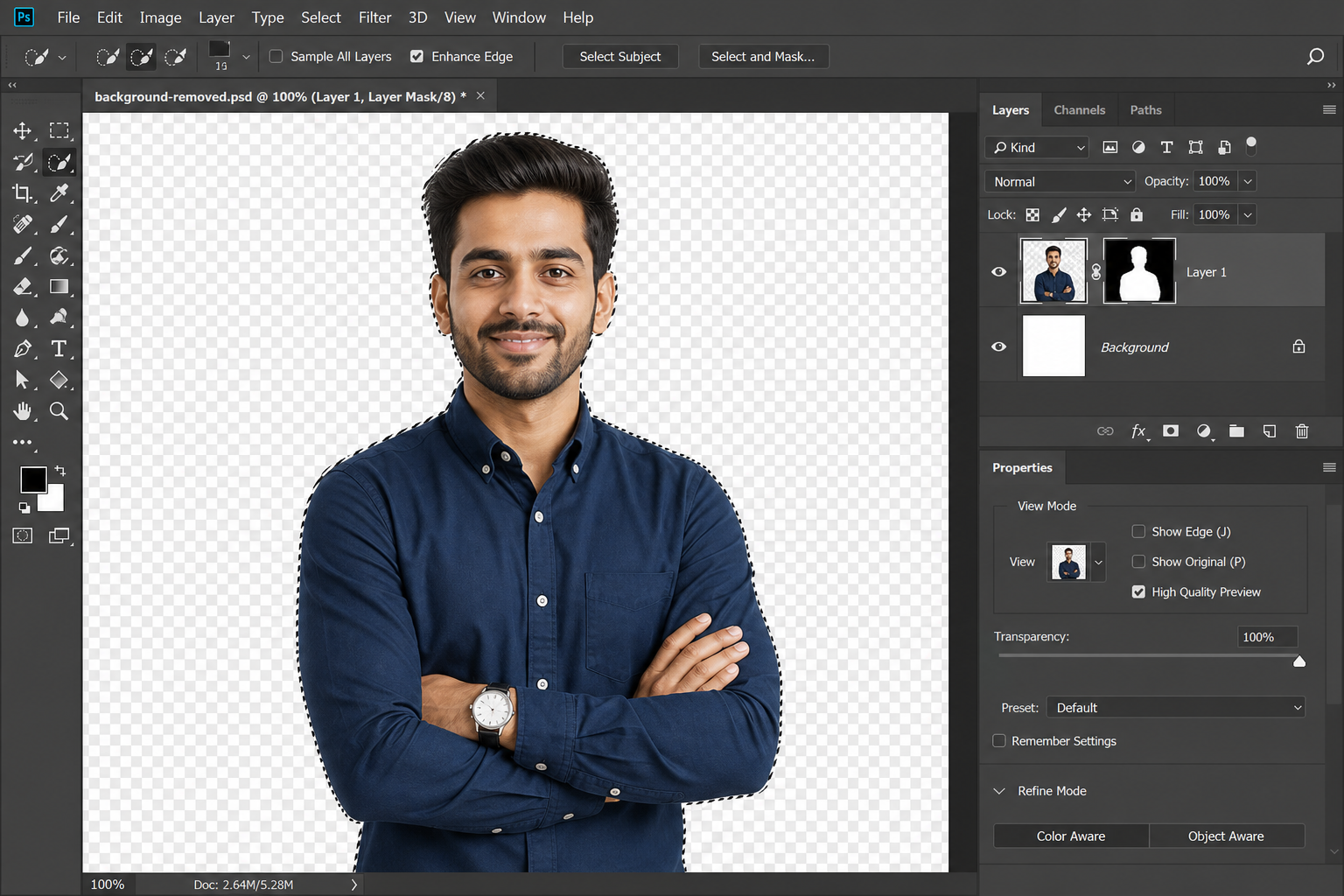Image resolution: width=1344 pixels, height=896 pixels.
Task: Select the Pen tool
Action: coord(23,349)
